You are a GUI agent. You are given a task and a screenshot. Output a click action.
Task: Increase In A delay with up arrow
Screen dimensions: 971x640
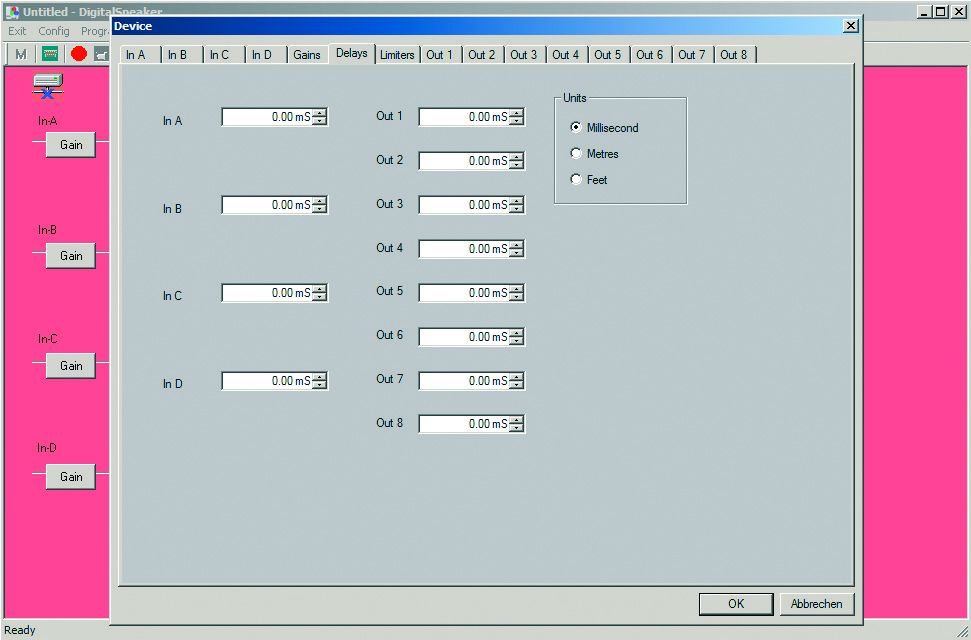(320, 113)
